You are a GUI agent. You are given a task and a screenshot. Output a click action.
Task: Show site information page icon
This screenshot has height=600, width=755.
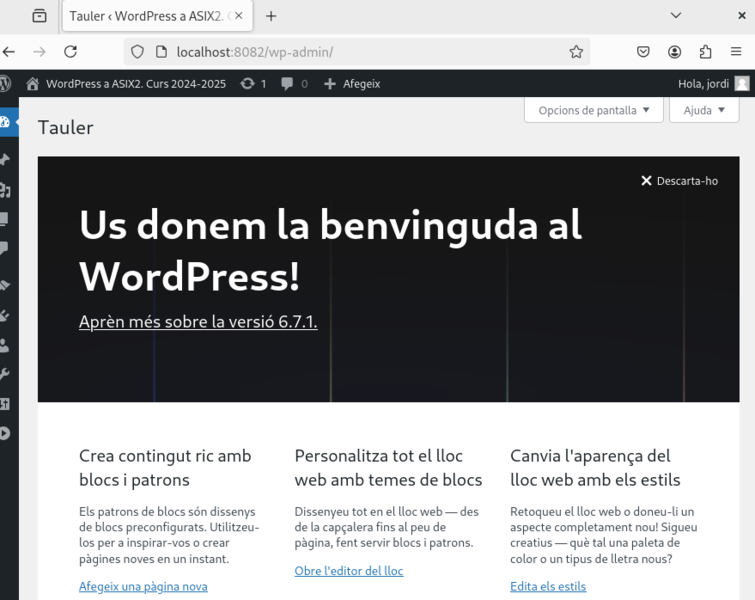(x=161, y=52)
